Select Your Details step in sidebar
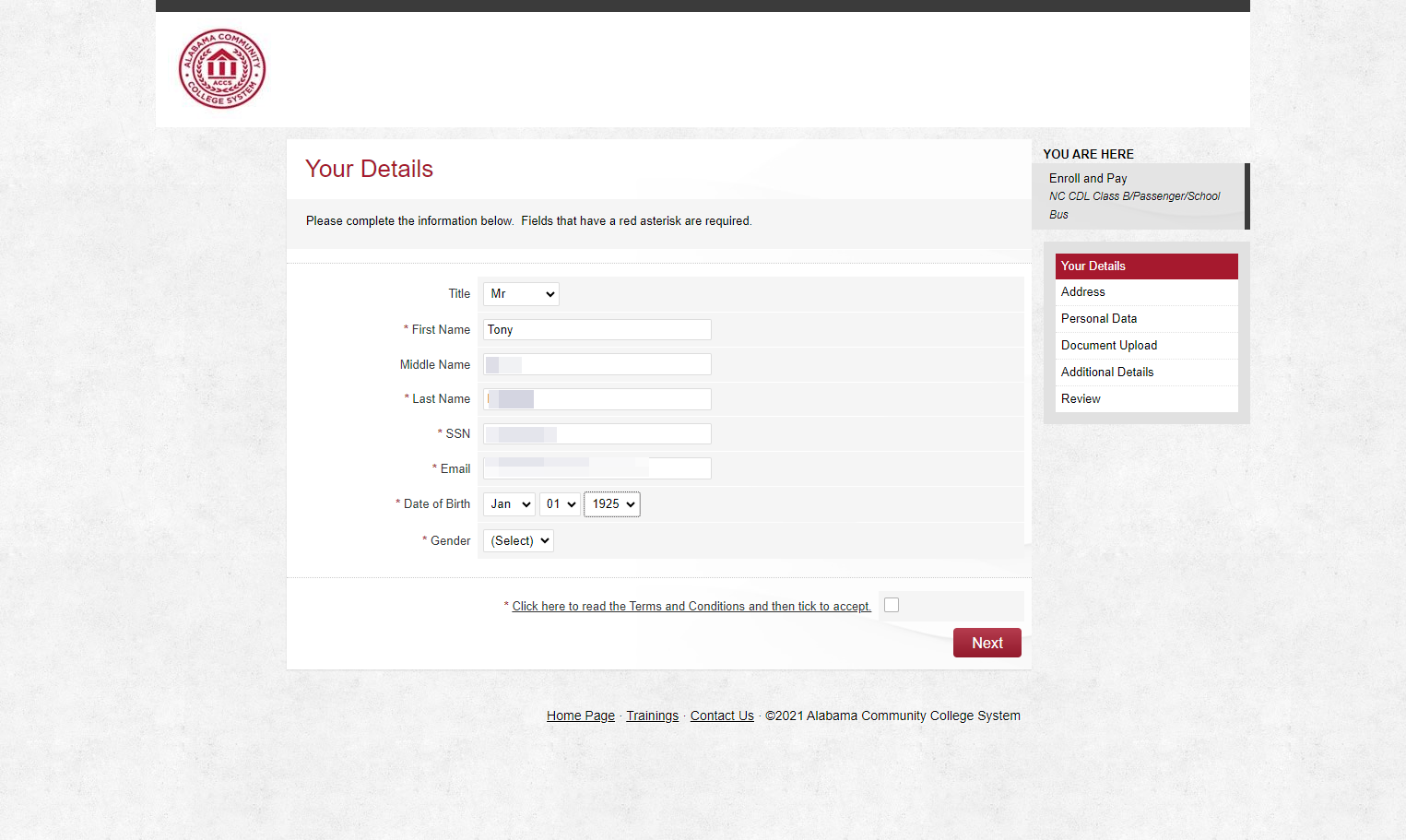This screenshot has height=840, width=1406. (x=1146, y=266)
